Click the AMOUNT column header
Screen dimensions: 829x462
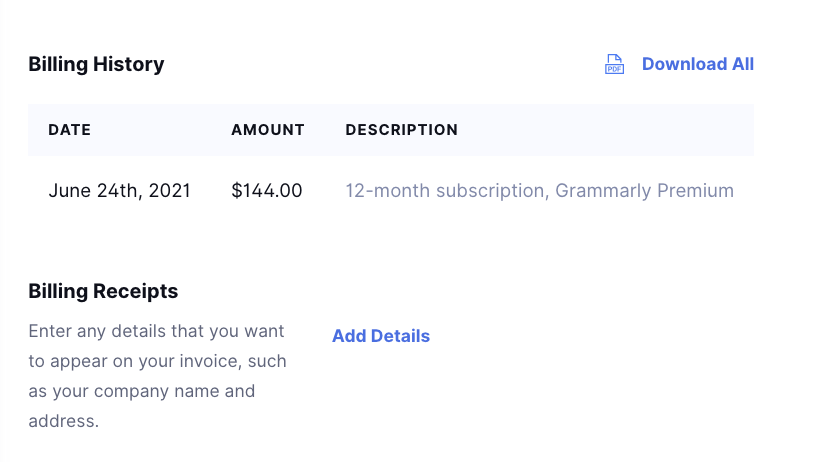coord(268,130)
